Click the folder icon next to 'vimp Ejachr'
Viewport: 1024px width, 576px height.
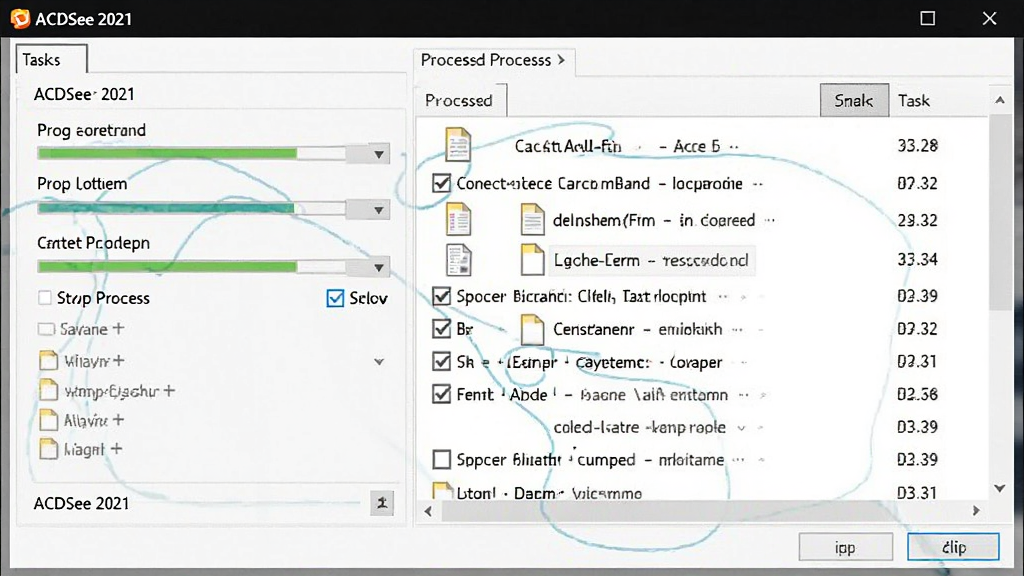point(48,390)
